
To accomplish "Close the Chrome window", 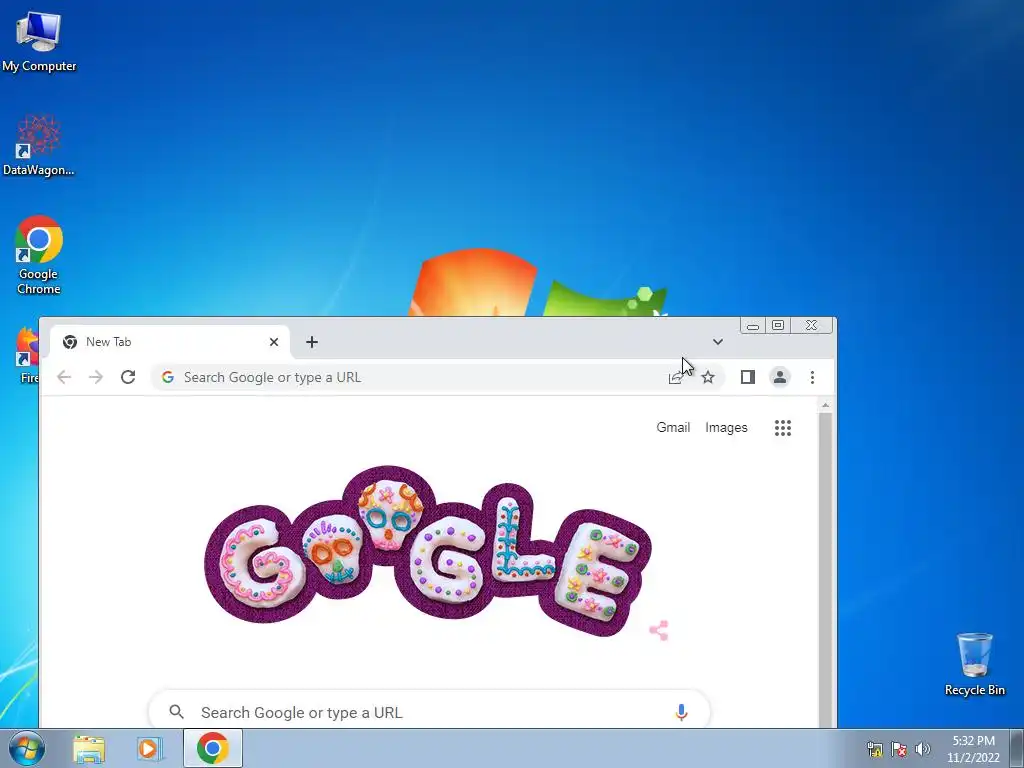I will click(811, 325).
